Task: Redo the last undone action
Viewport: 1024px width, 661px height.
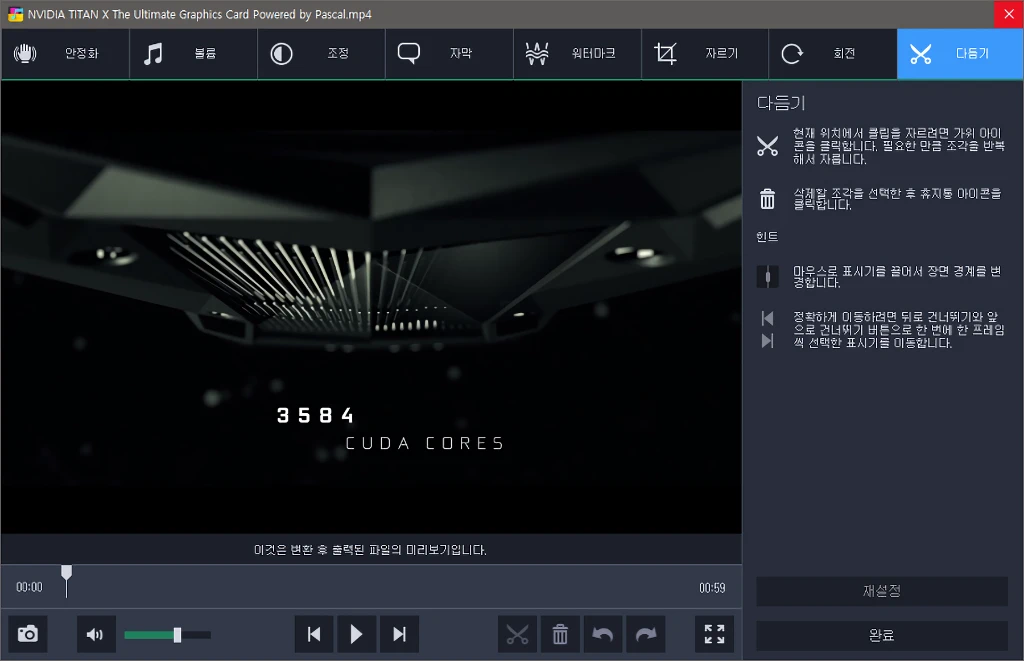Action: 646,634
